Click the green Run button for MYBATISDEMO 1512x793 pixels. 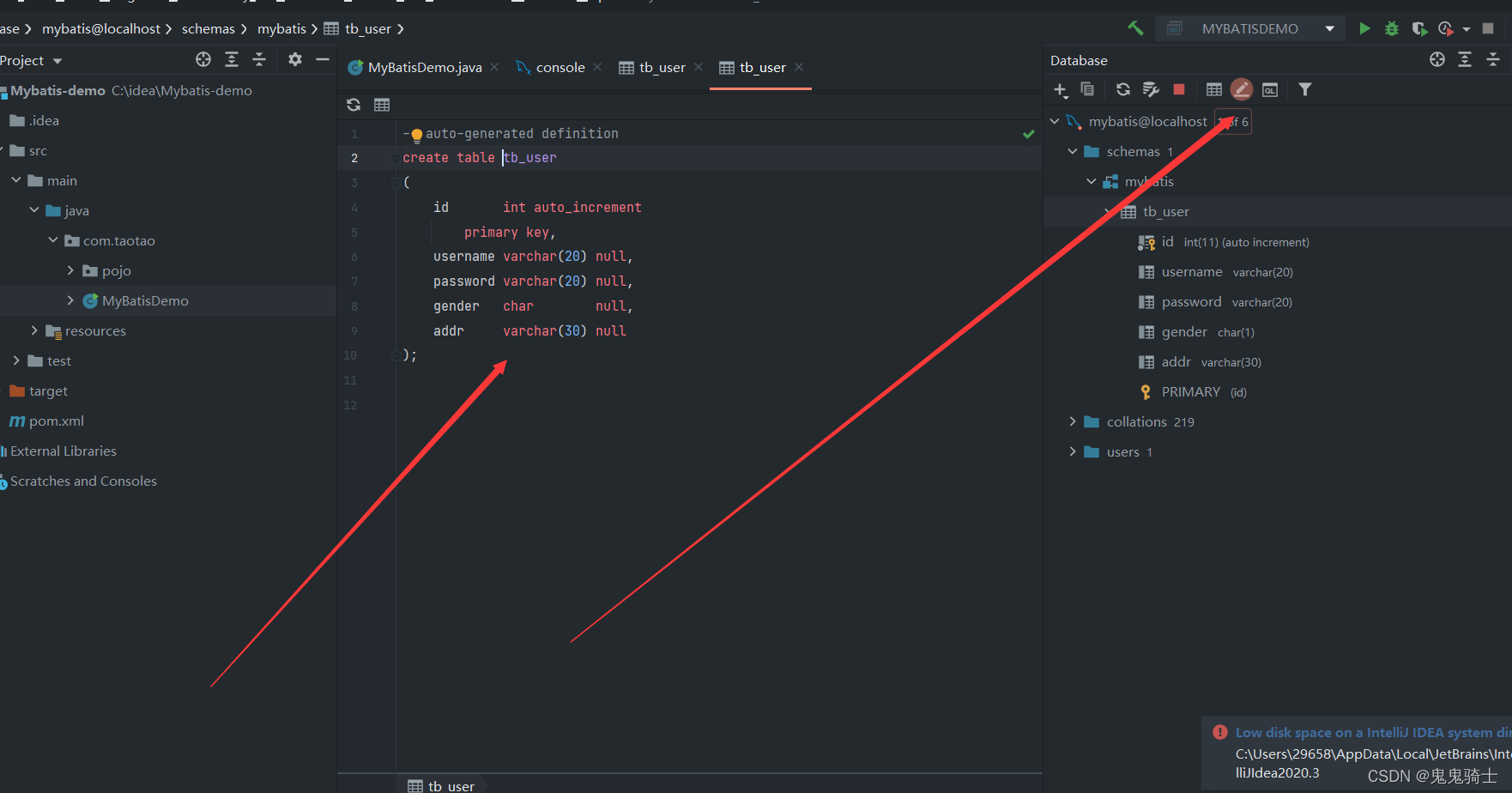[1364, 28]
